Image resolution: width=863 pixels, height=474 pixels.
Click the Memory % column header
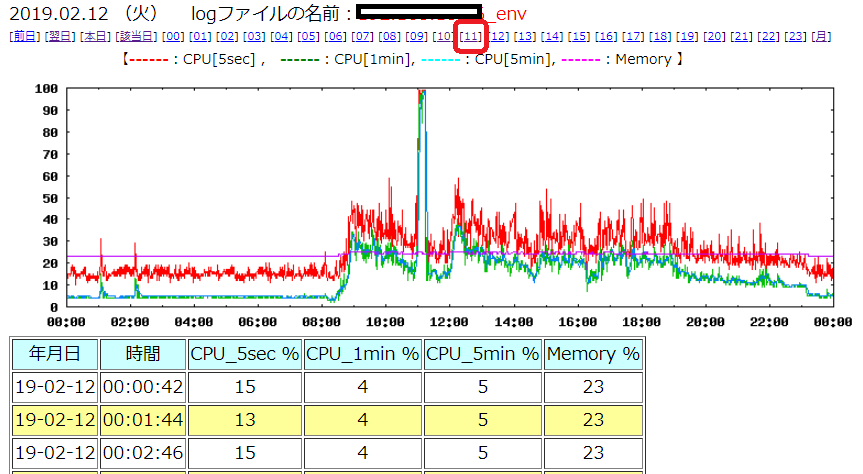[x=593, y=354]
